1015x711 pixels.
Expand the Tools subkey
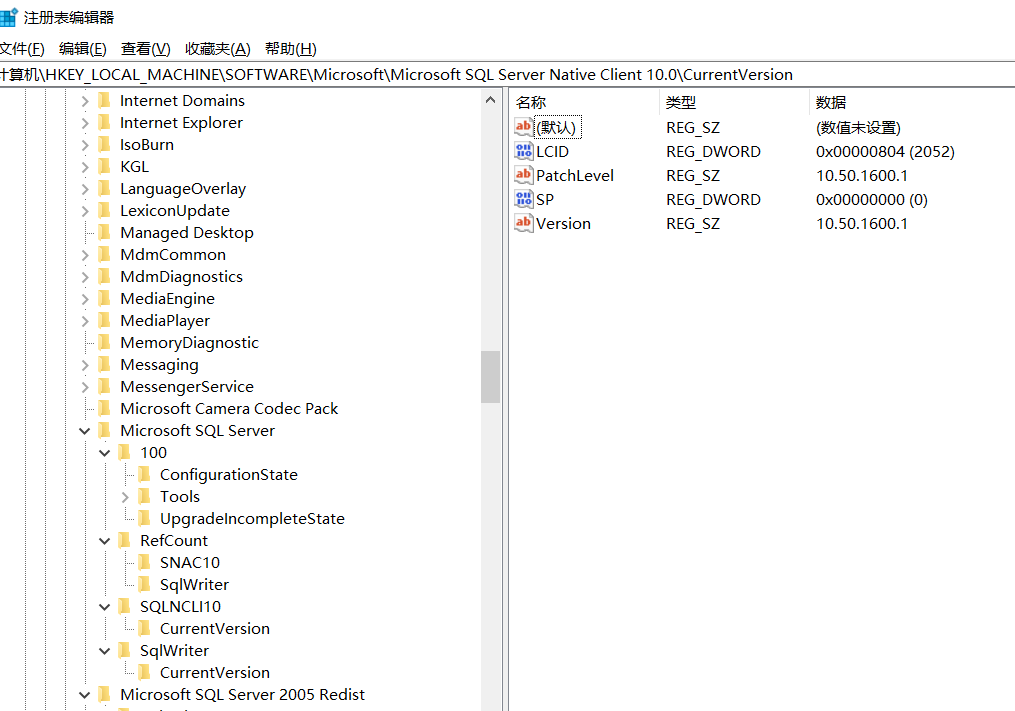coord(125,497)
